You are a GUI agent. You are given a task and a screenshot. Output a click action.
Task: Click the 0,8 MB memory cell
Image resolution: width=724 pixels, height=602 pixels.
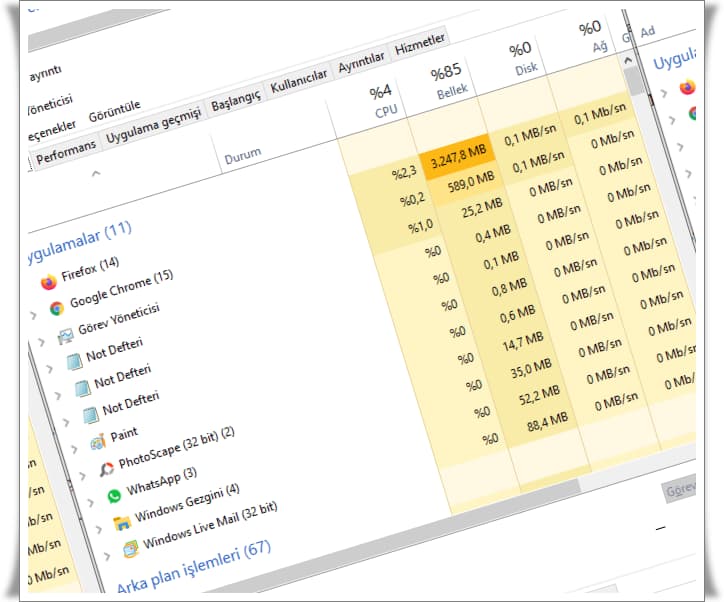[509, 287]
